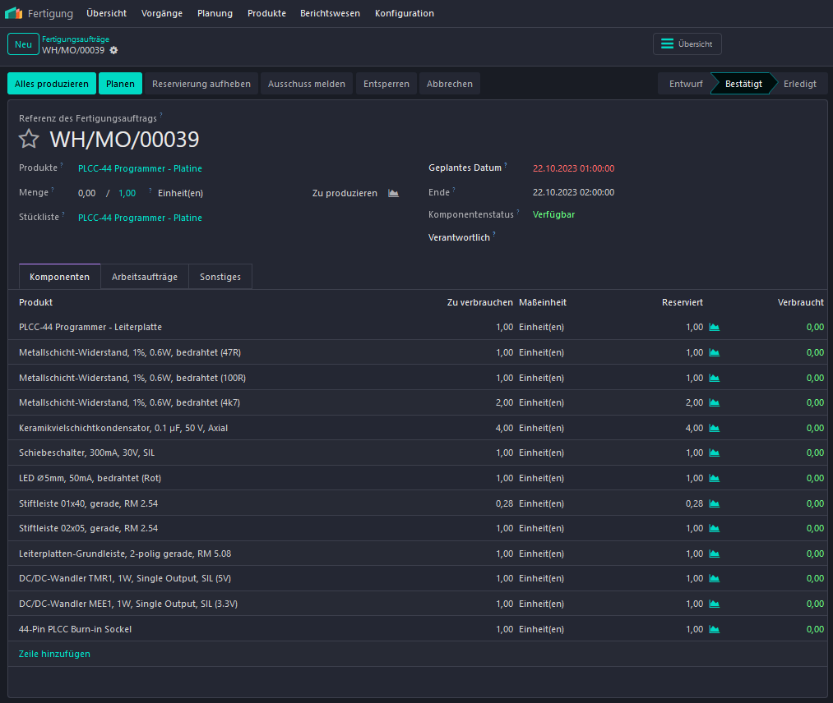Select the 44-Pin PLCC Burn-in Sockel row name
Screen dimensions: 833x703
tap(75, 630)
